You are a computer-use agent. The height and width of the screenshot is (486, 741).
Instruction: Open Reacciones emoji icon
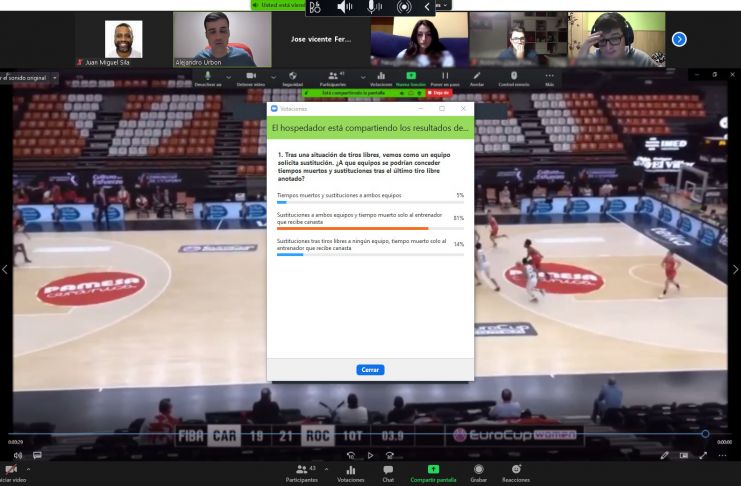pos(516,473)
